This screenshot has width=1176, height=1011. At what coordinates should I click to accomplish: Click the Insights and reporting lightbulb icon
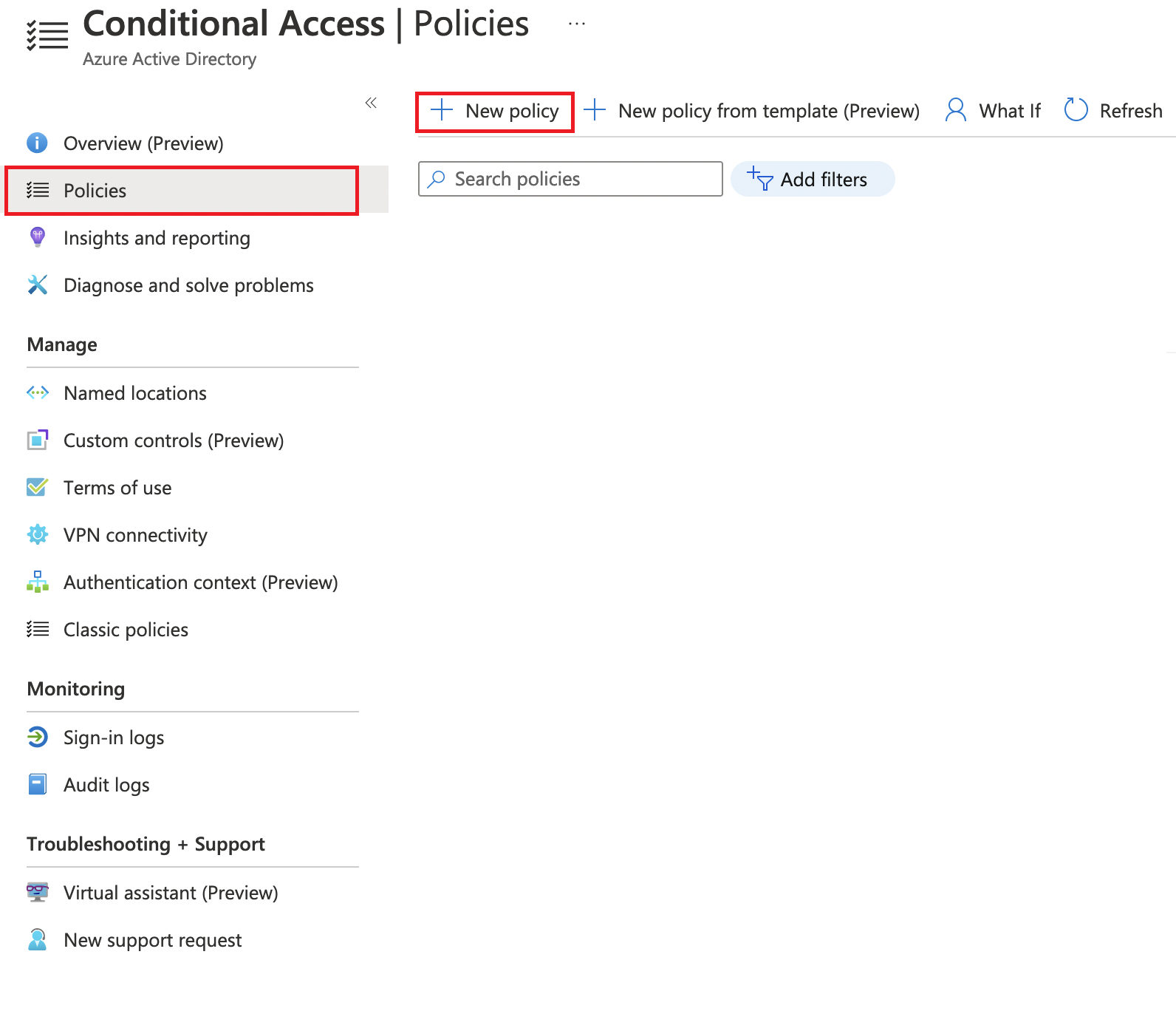37,237
